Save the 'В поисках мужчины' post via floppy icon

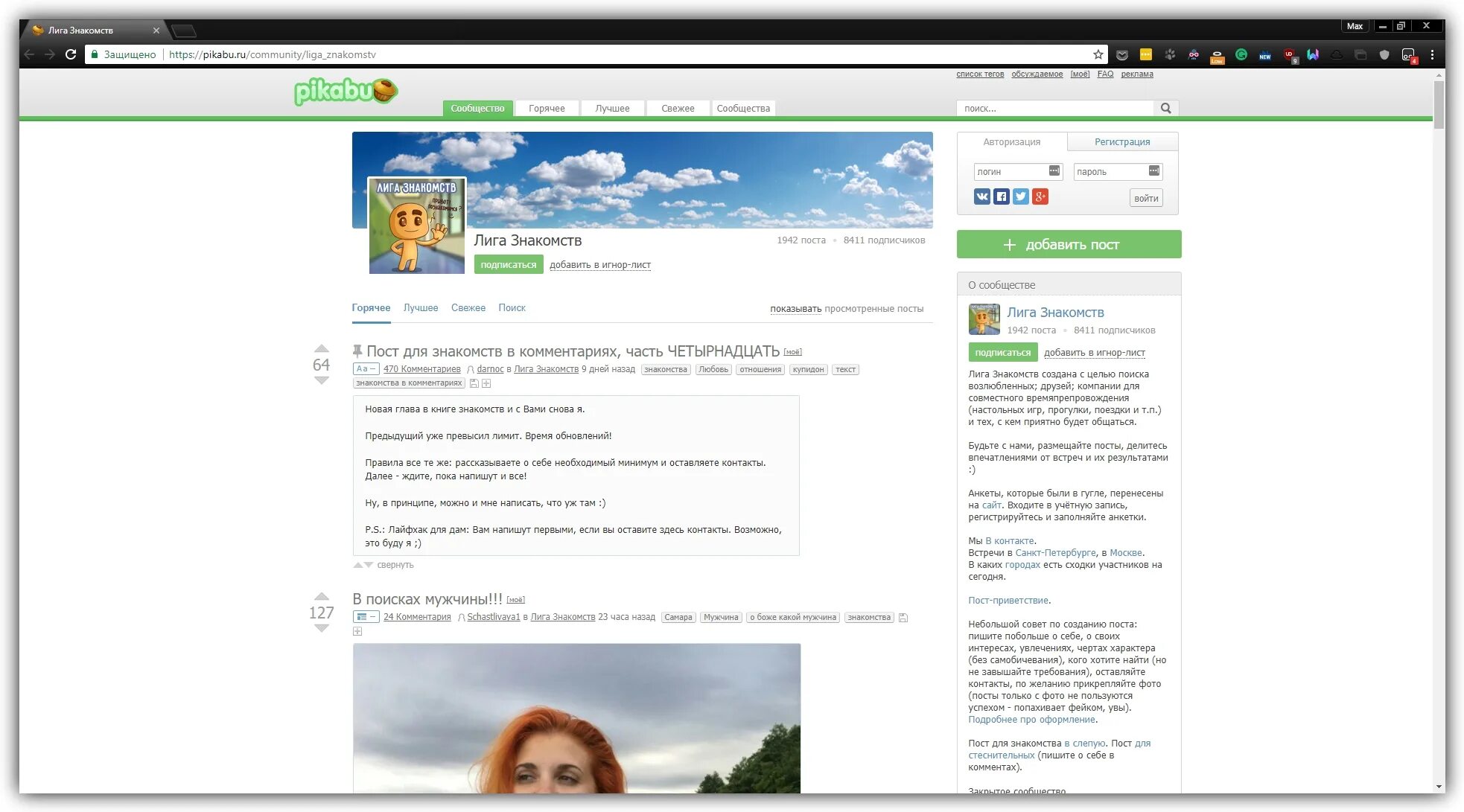903,618
